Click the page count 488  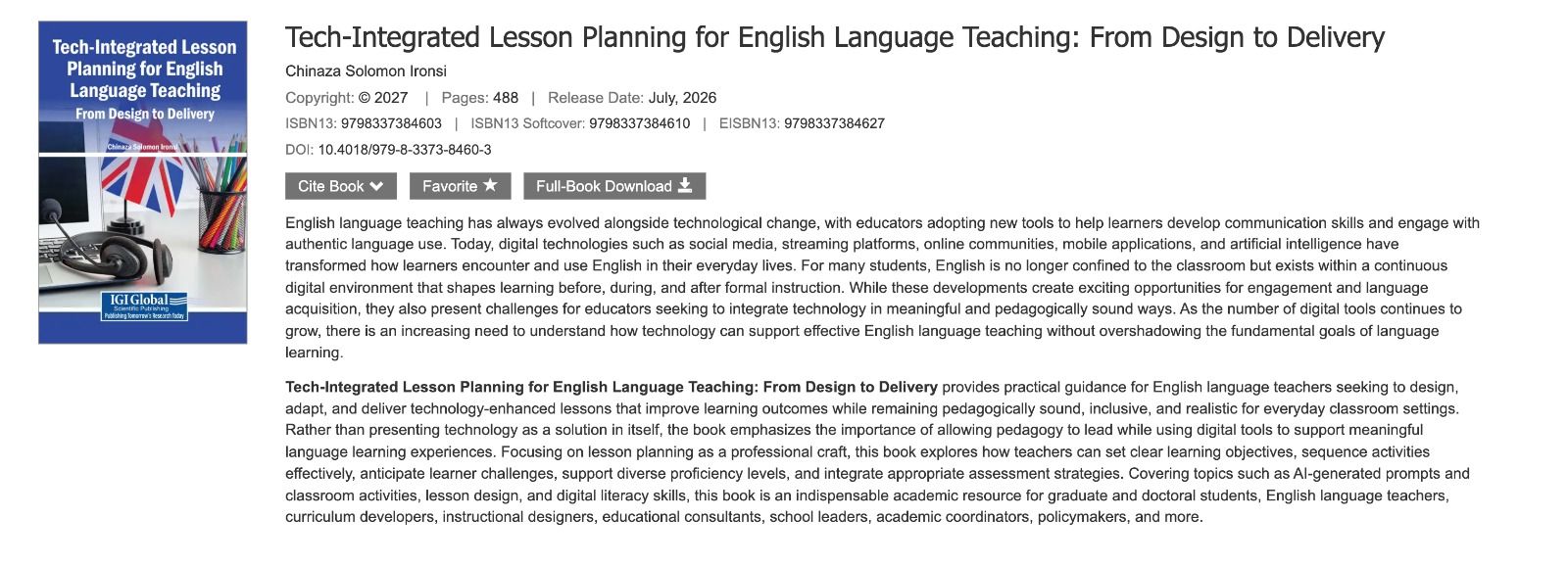[x=506, y=98]
